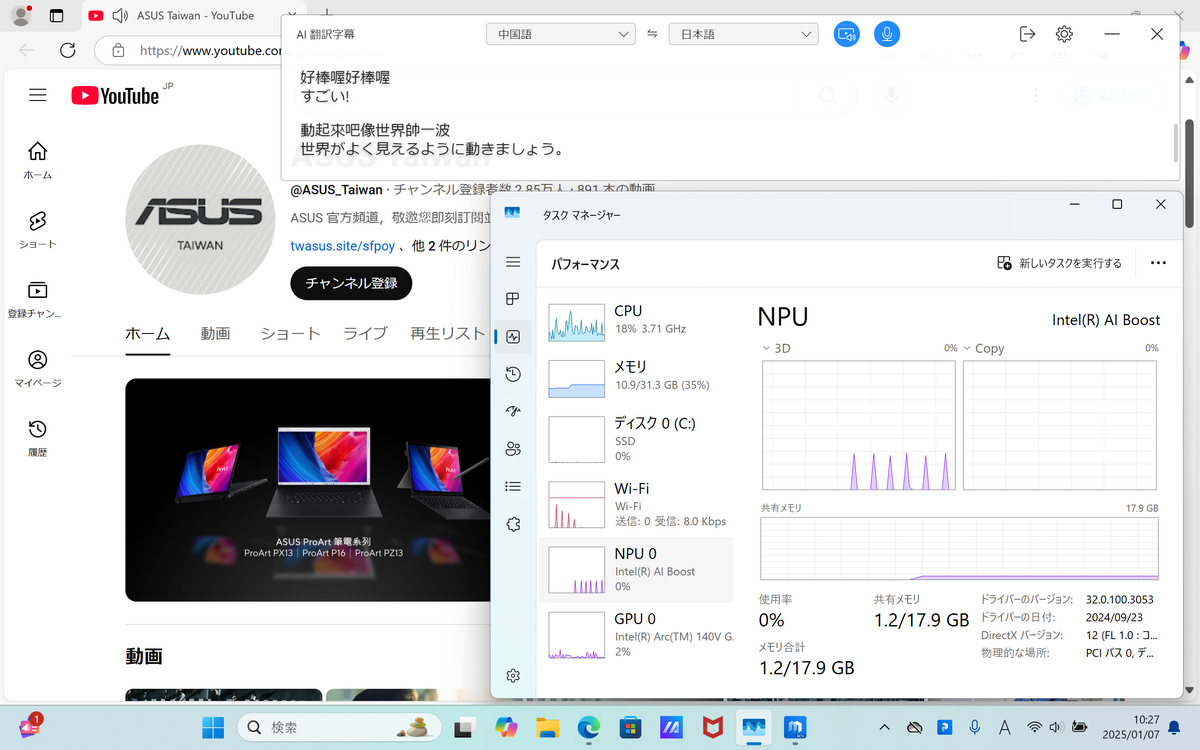Open Microsoft Store from the taskbar
1200x750 pixels.
[x=629, y=727]
